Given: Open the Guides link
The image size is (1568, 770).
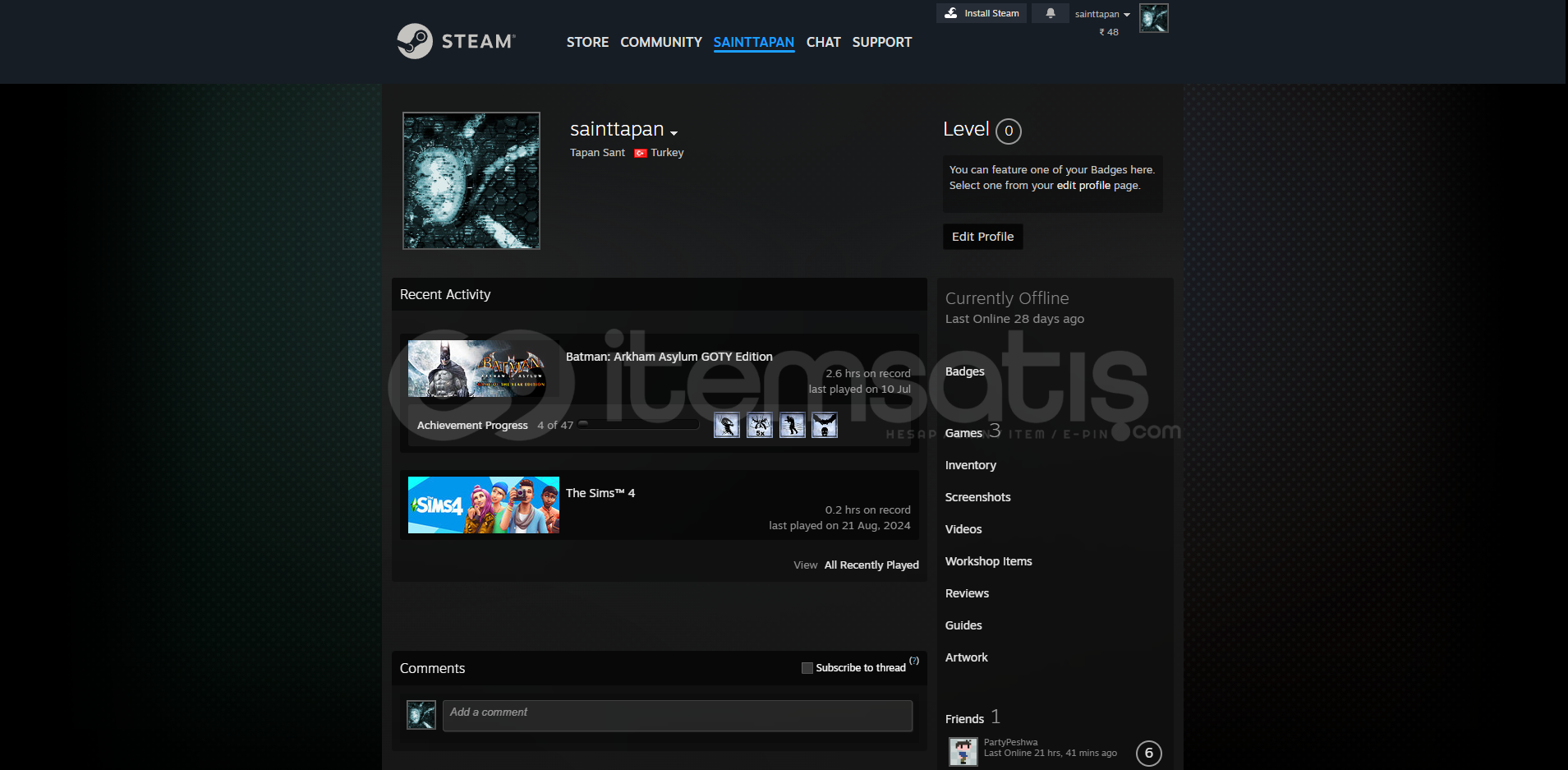Looking at the screenshot, I should (963, 625).
